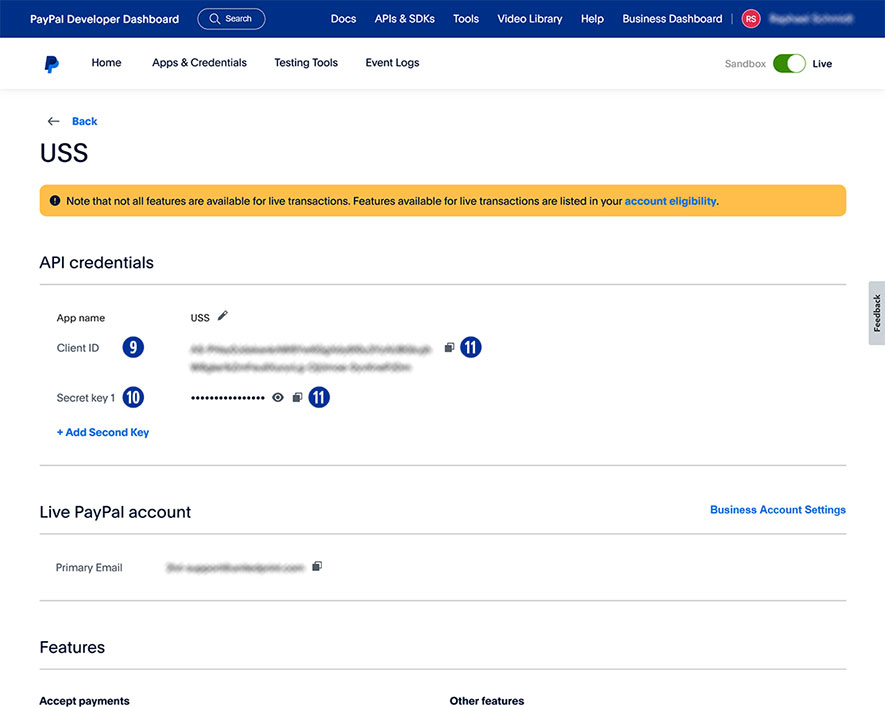Image resolution: width=885 pixels, height=707 pixels.
Task: Click the back arrow icon
Action: point(54,121)
